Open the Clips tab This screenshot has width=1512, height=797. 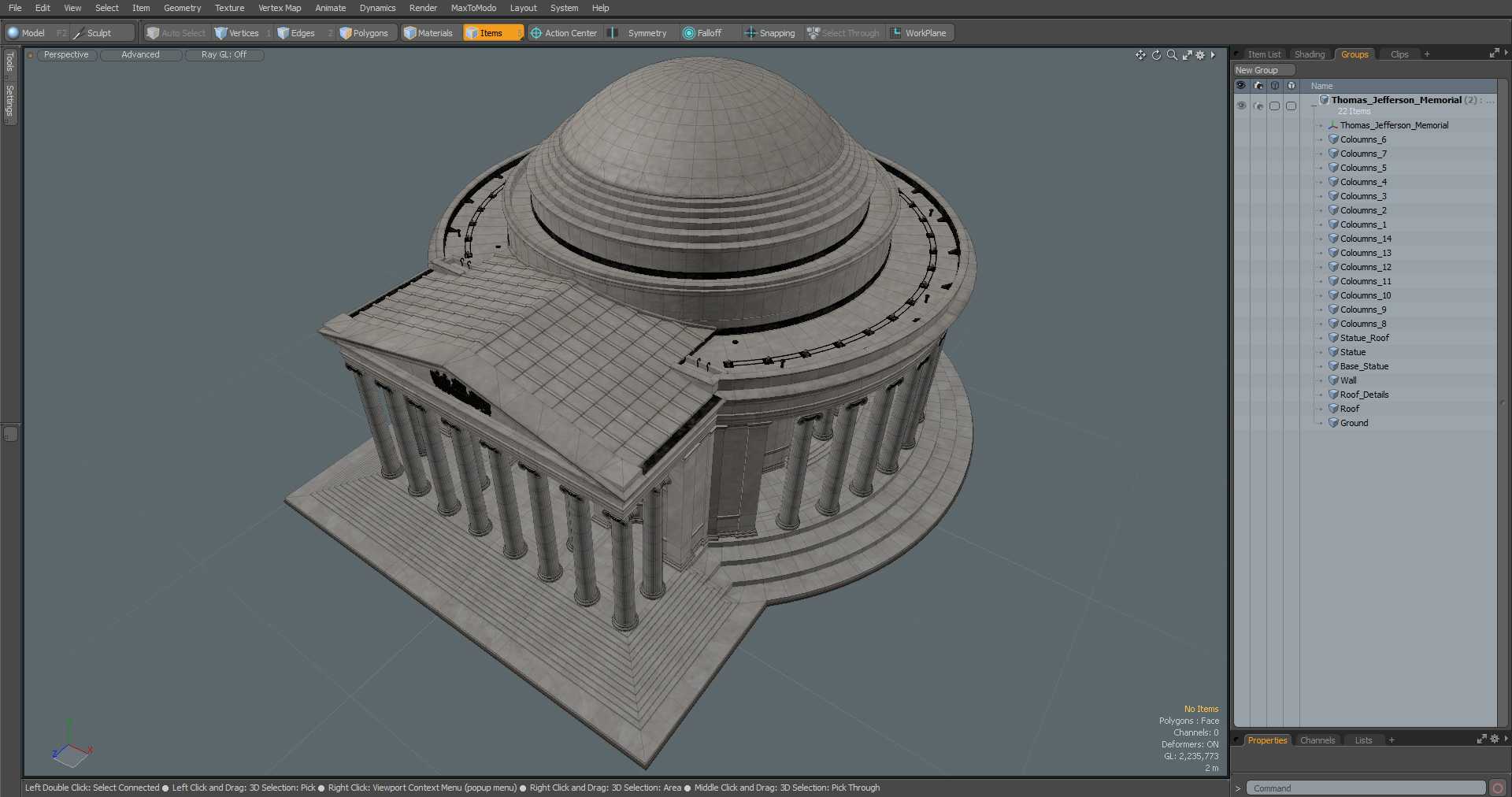pos(1399,54)
